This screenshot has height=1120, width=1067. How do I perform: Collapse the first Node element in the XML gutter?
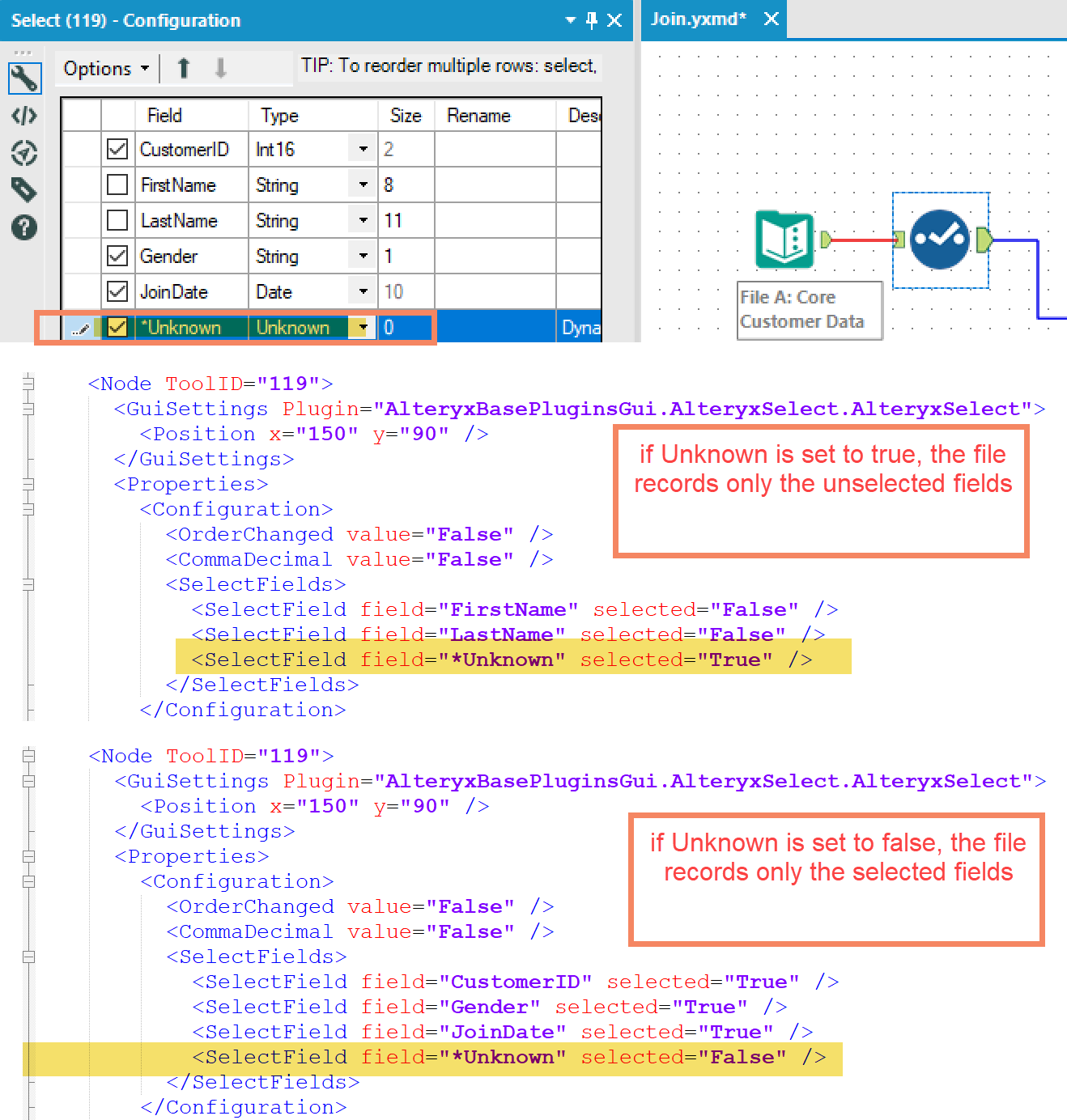pyautogui.click(x=29, y=383)
